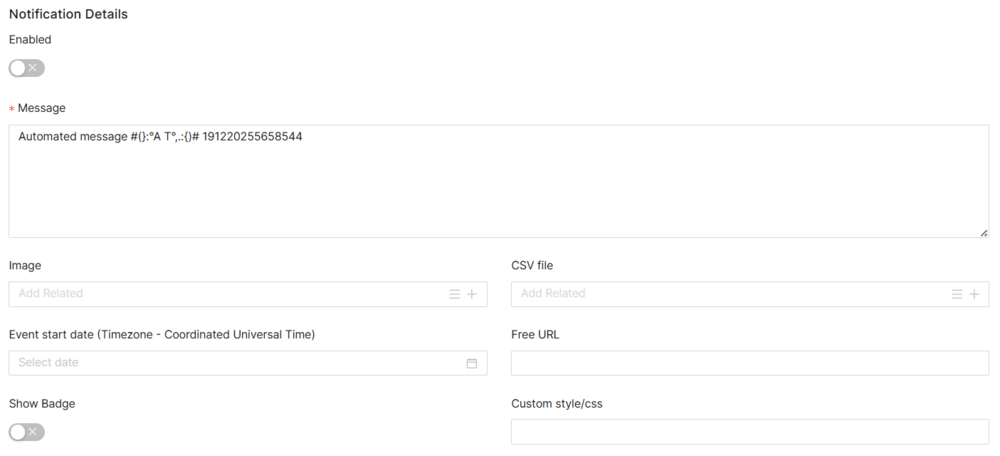Click the Custom style/css input box
Viewport: 1000px width, 456px height.
click(749, 432)
